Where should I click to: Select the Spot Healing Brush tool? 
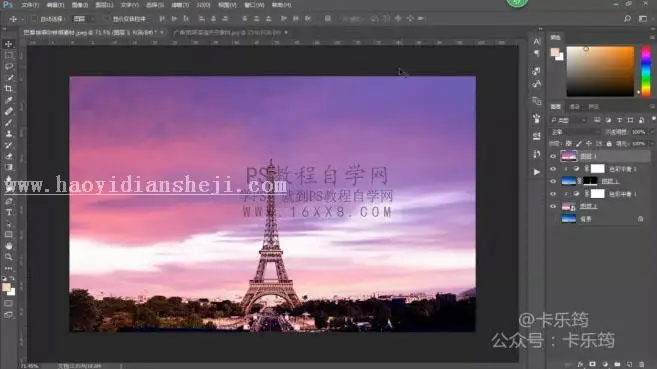coord(8,111)
